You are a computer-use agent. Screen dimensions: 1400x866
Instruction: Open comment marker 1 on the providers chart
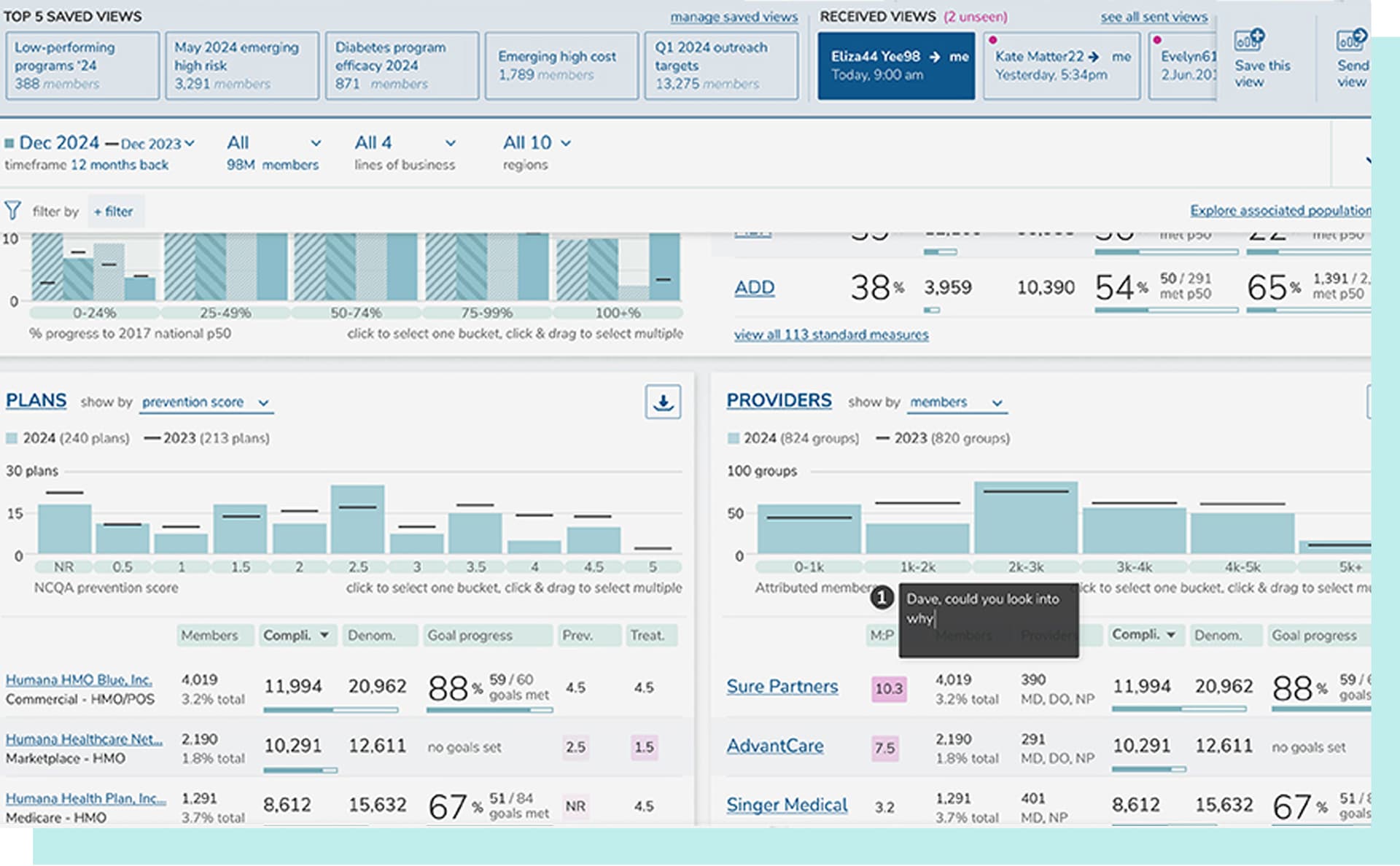coord(883,597)
